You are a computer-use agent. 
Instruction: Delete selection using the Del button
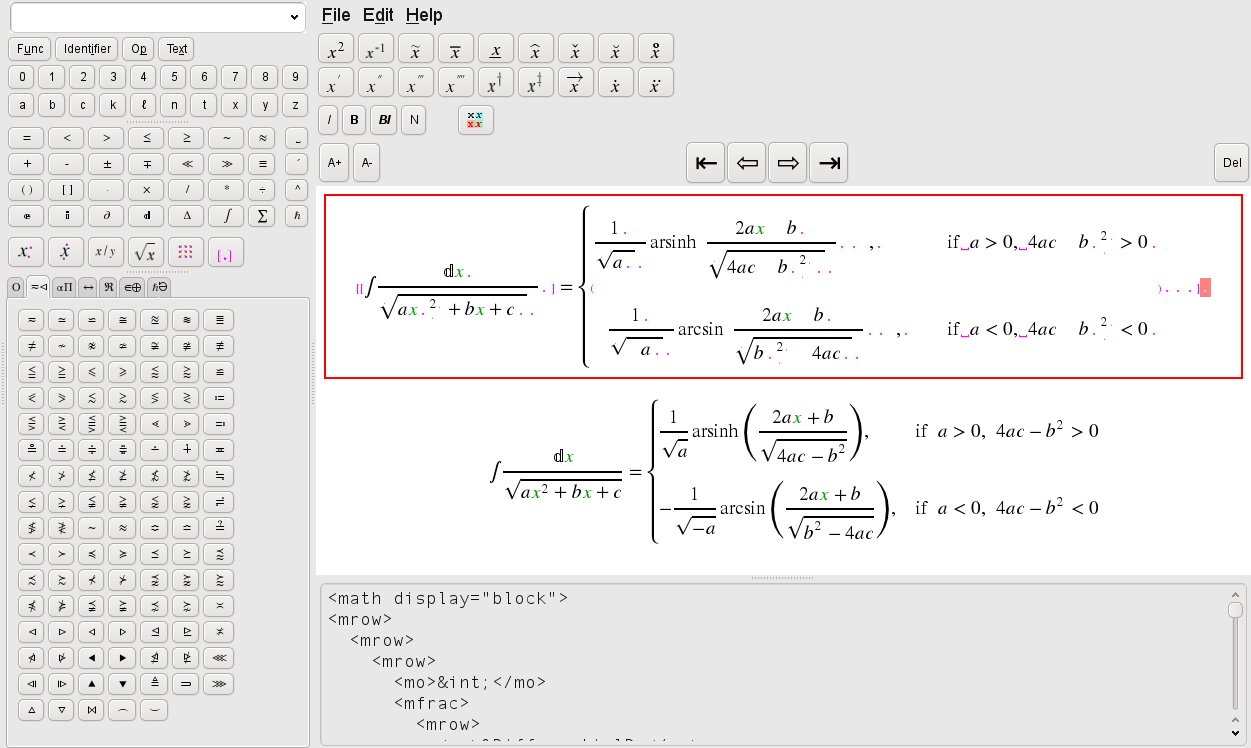pyautogui.click(x=1231, y=162)
